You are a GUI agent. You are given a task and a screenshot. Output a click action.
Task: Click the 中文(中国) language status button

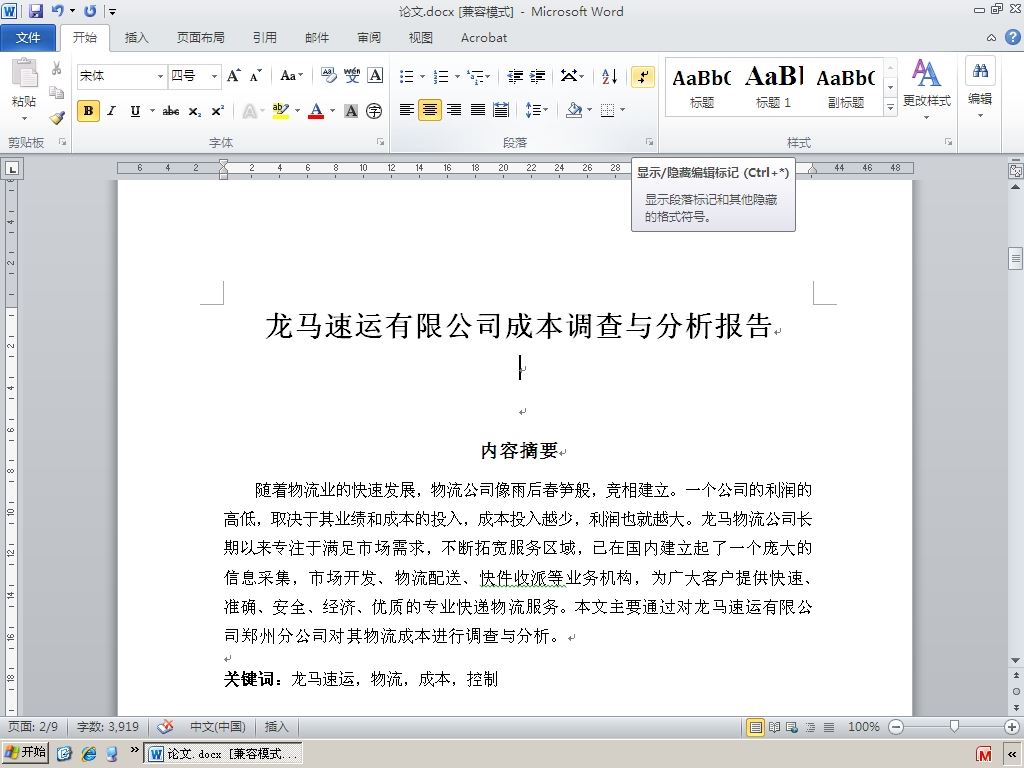217,727
